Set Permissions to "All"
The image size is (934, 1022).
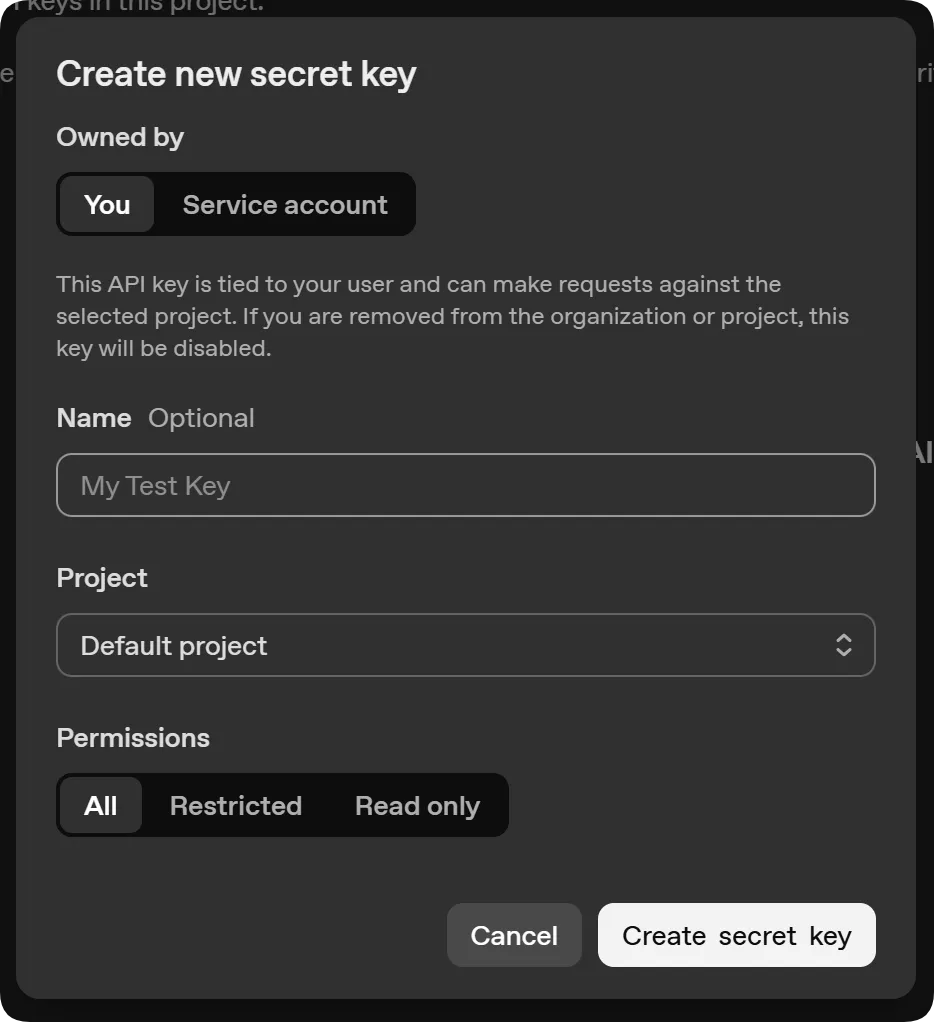100,805
